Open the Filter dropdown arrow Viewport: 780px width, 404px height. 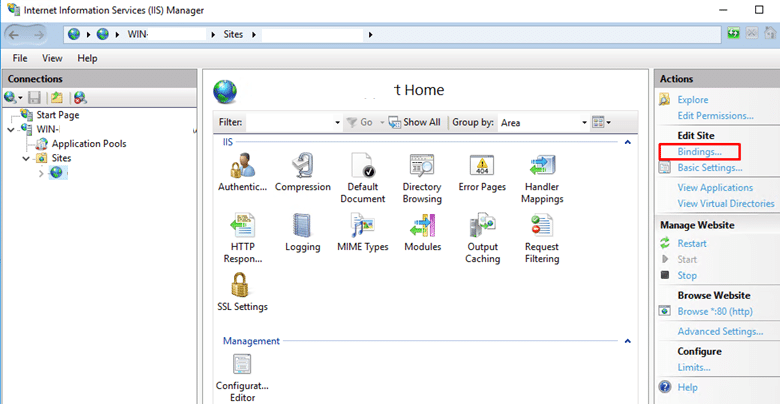[337, 122]
